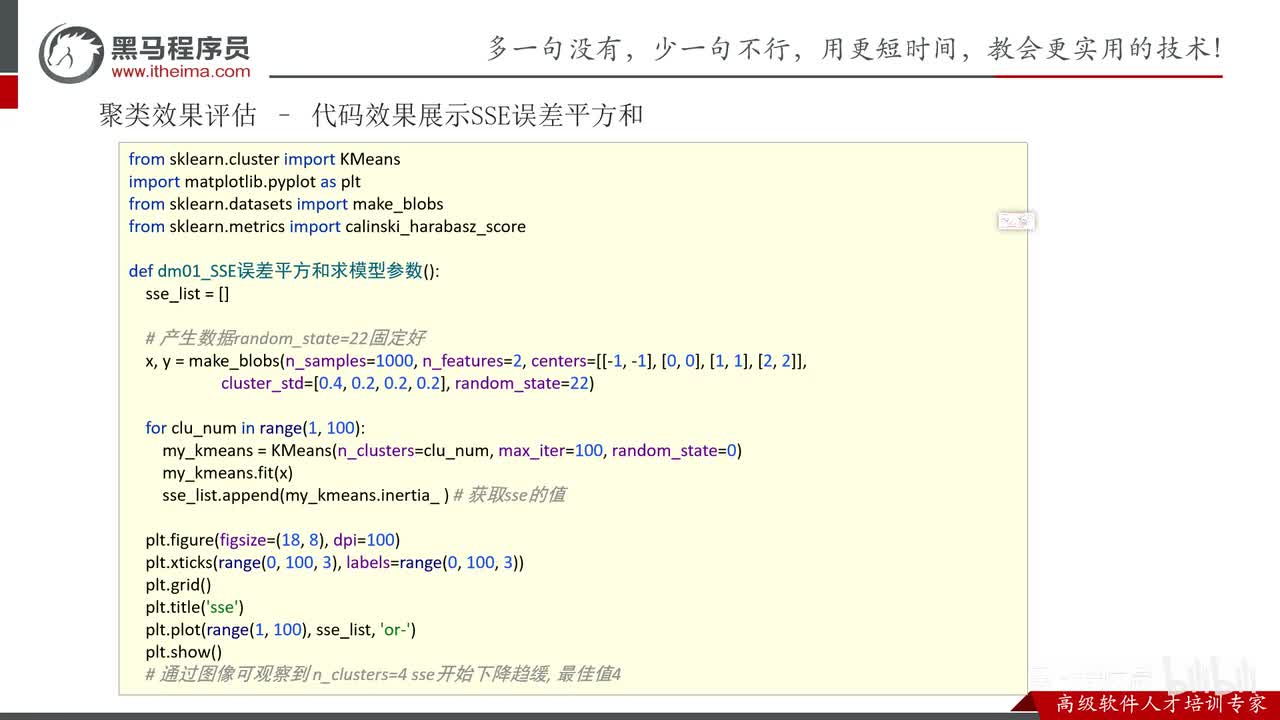This screenshot has width=1280, height=720.
Task: Click the line plt.title('sse')
Action: click(195, 607)
